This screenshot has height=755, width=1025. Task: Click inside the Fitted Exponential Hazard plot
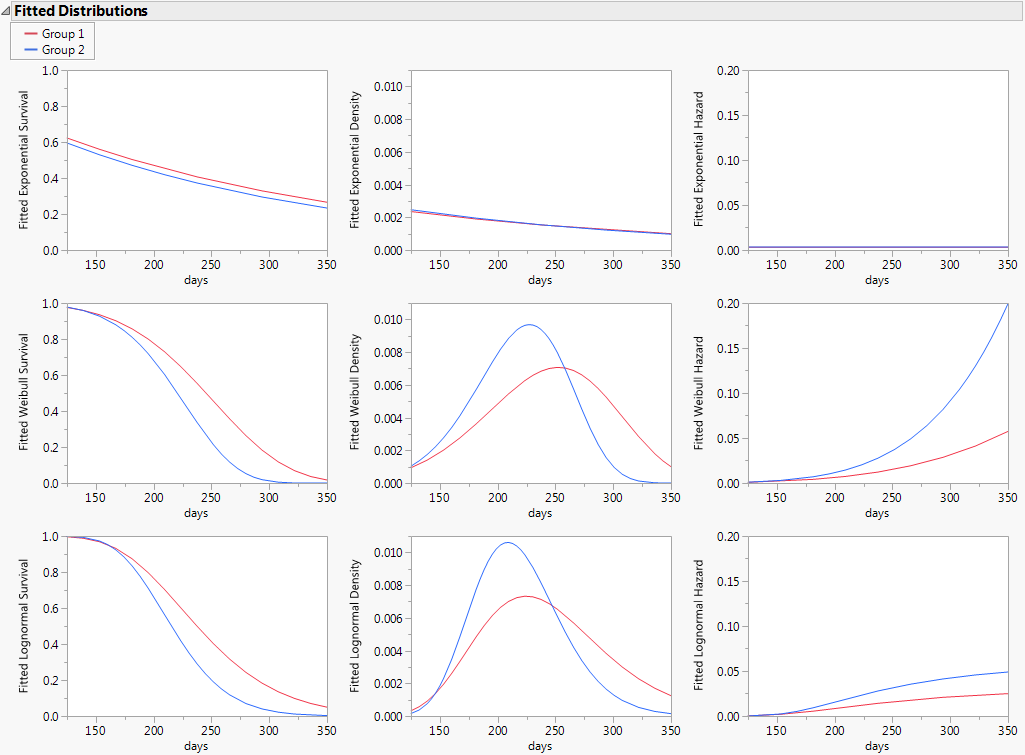[877, 160]
